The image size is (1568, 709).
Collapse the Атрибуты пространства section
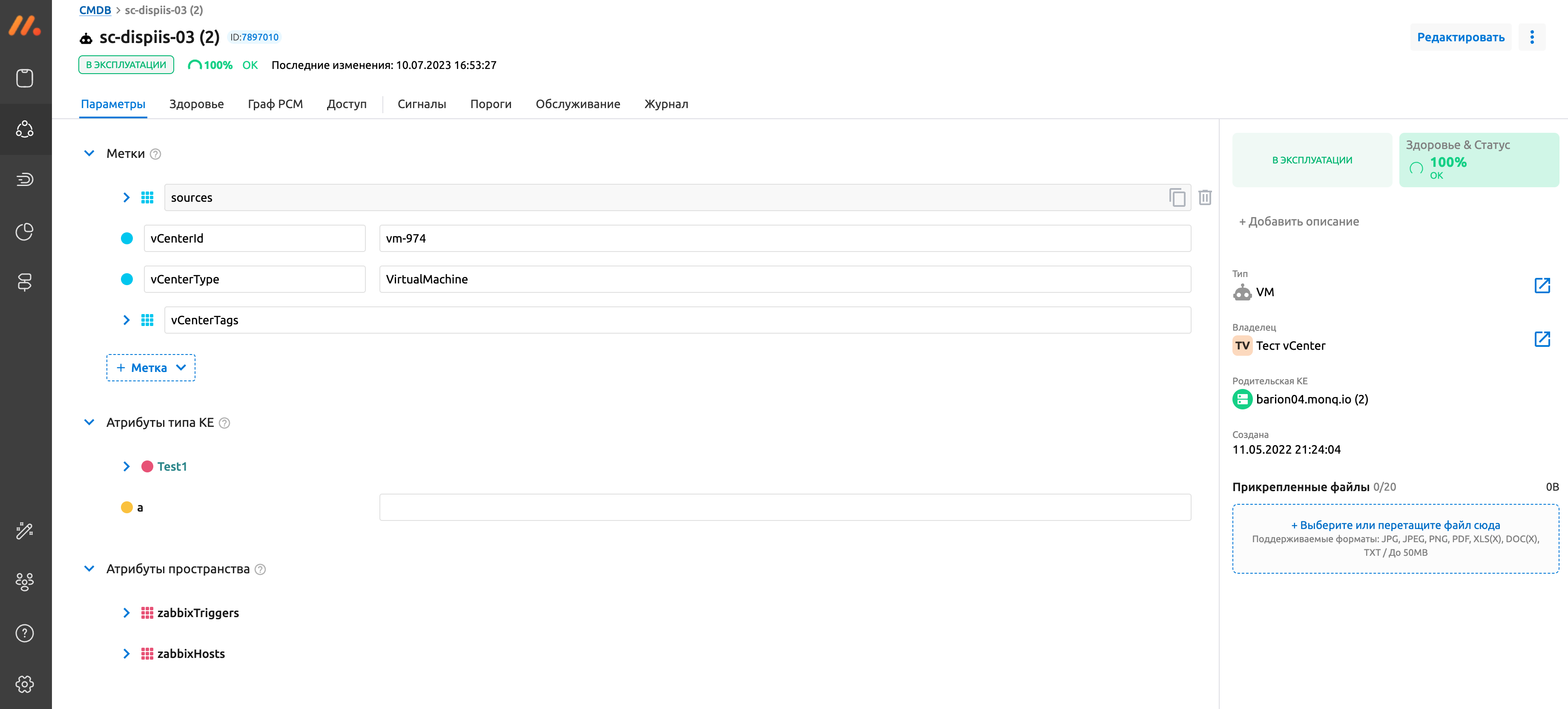[89, 569]
